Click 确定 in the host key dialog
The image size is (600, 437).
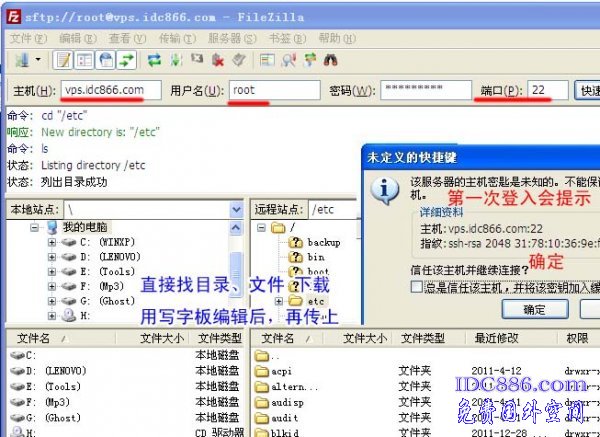pos(534,310)
